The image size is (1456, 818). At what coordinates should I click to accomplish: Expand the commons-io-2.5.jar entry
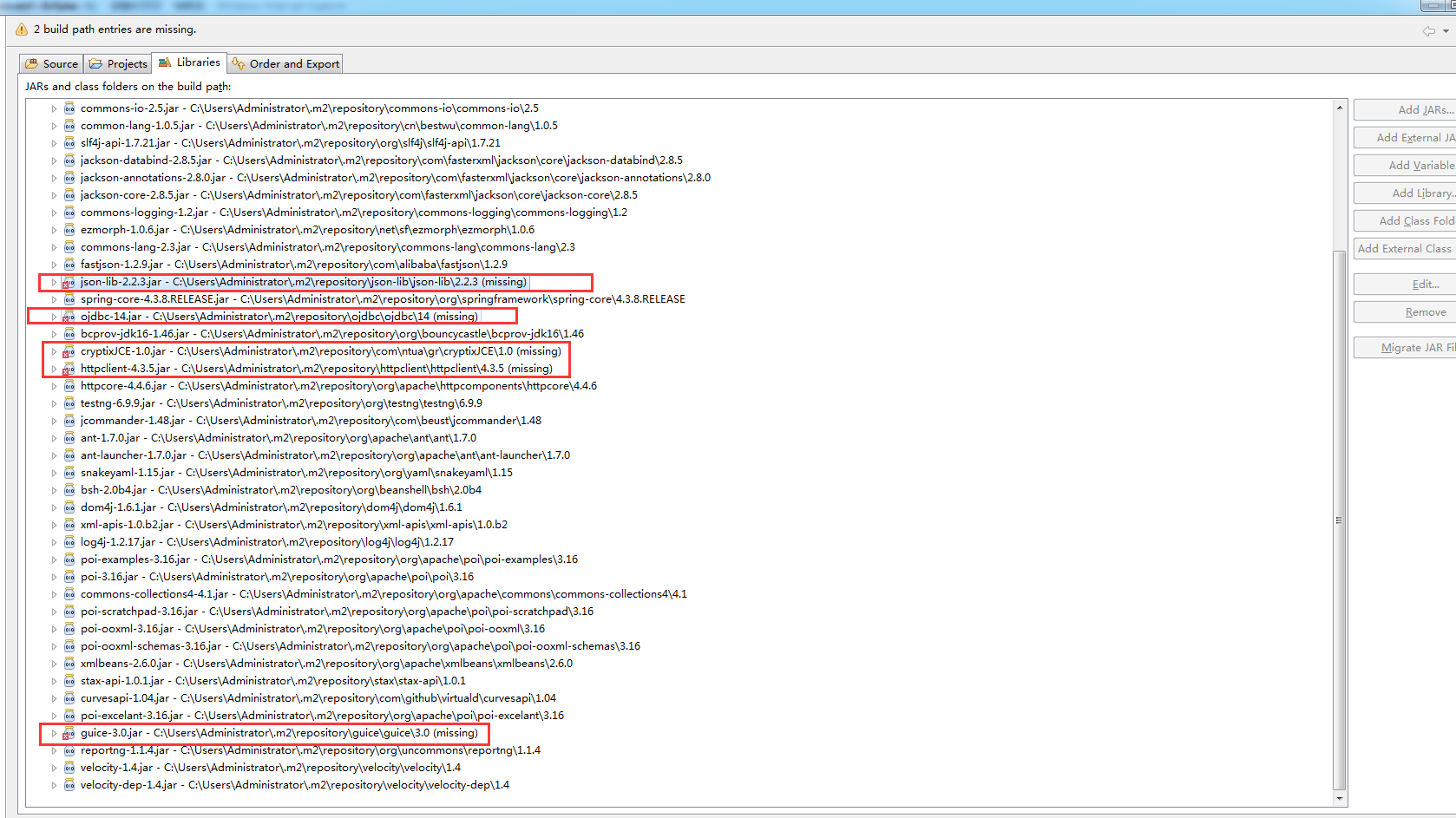pos(54,108)
